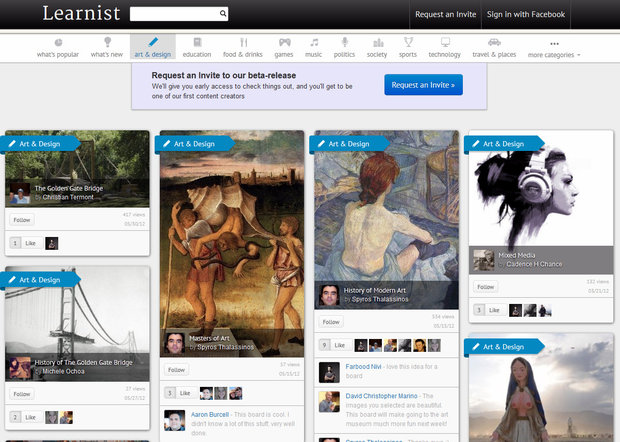Sign in with Facebook

point(525,15)
